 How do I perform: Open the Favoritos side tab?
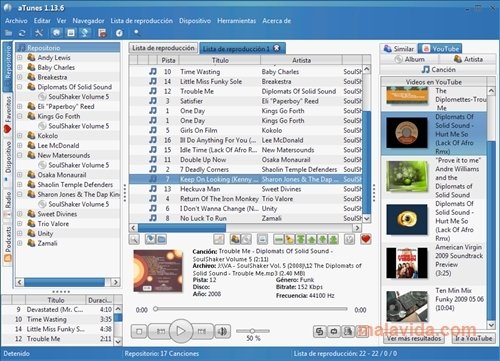[x=8, y=115]
